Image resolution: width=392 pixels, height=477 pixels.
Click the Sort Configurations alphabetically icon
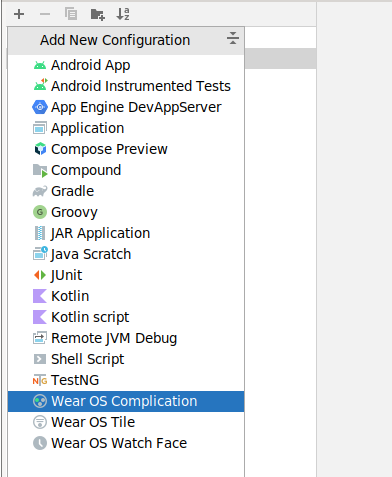pos(123,14)
